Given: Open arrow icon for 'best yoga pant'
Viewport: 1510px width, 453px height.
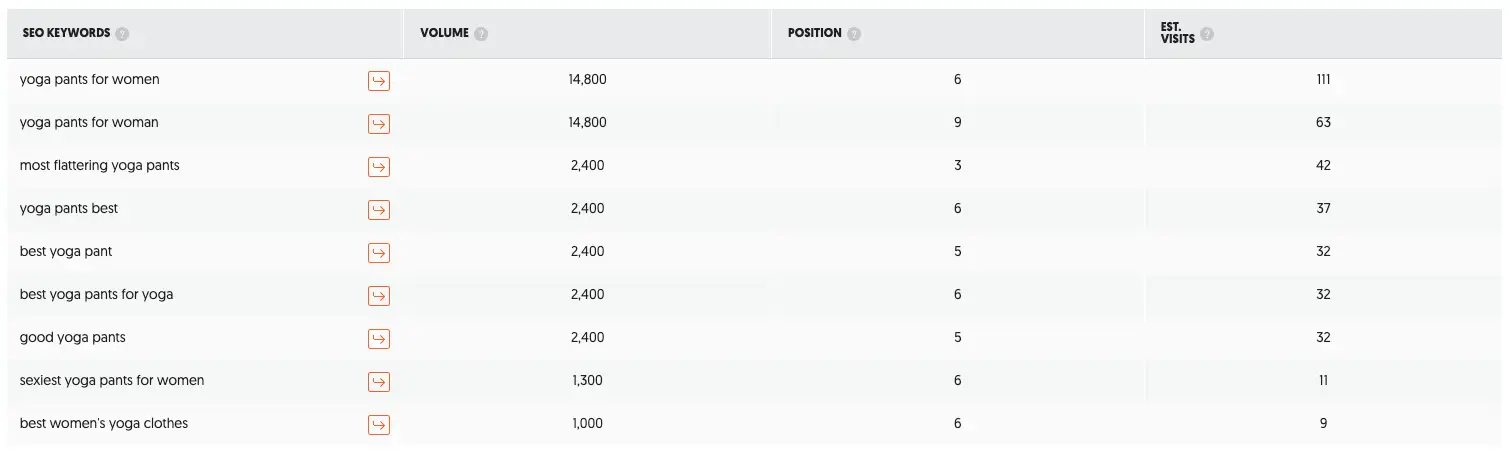Looking at the screenshot, I should click(x=379, y=253).
